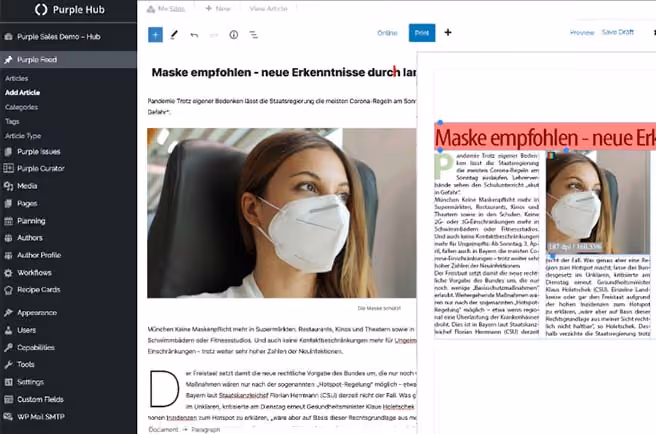Open the Tags submenu item
Viewport: 656px width, 434px height.
[12, 121]
